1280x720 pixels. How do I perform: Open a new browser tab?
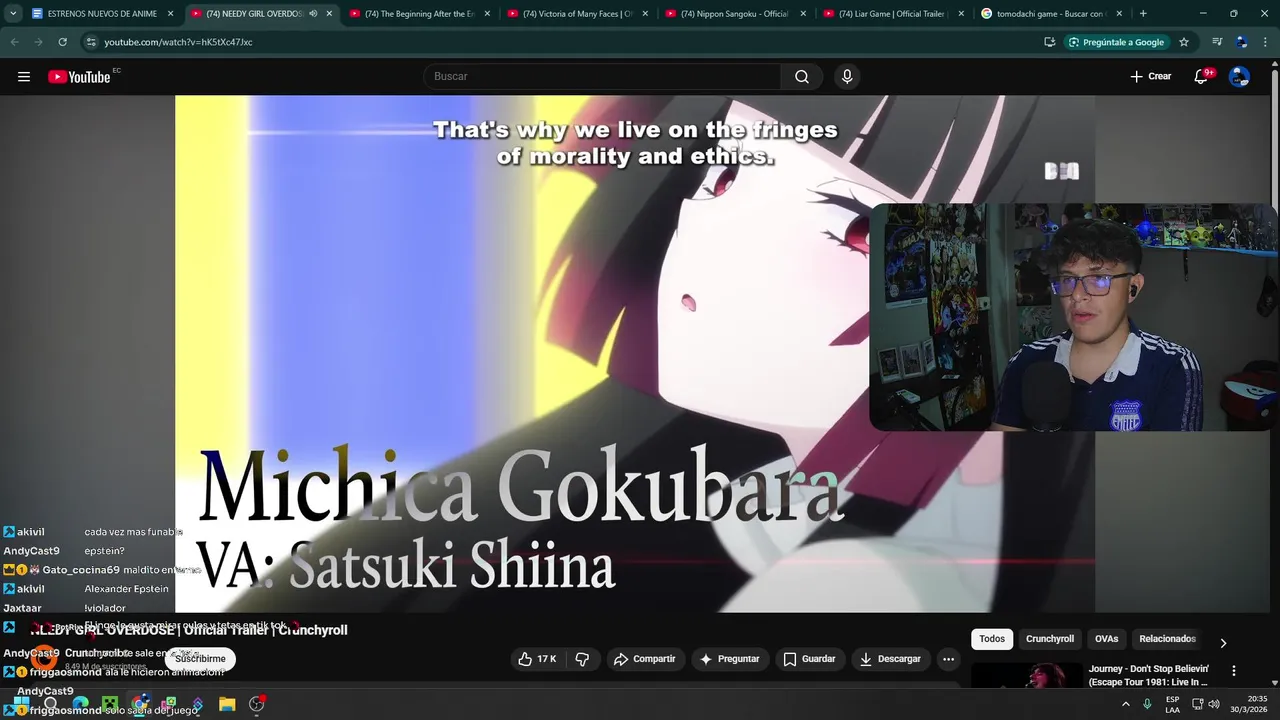pyautogui.click(x=1143, y=14)
